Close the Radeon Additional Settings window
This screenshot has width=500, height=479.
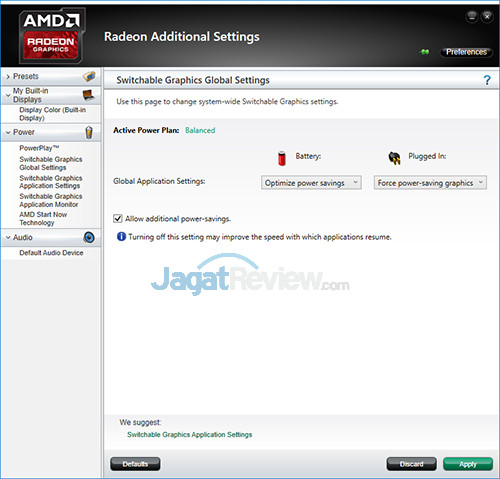point(487,16)
